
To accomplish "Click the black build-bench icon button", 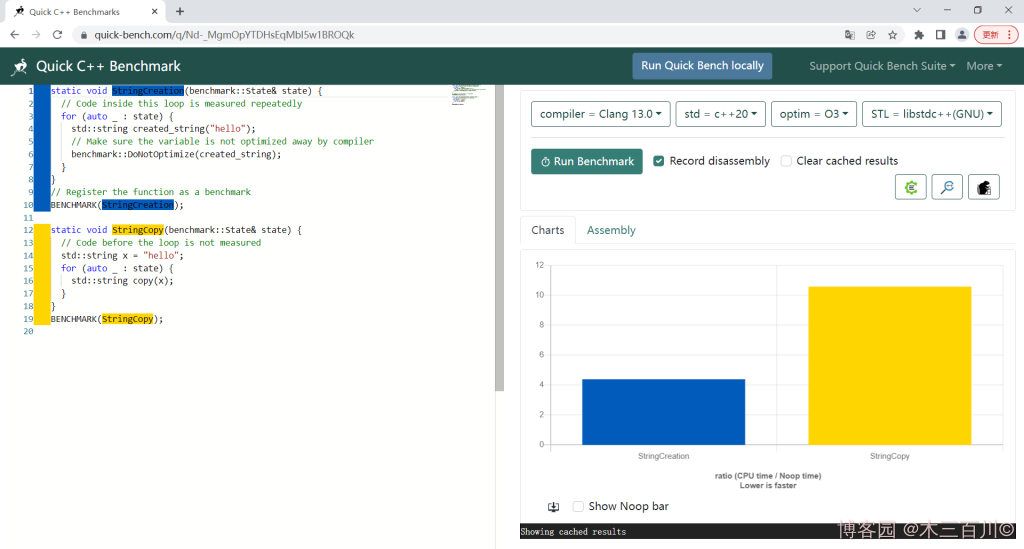I will coord(984,187).
